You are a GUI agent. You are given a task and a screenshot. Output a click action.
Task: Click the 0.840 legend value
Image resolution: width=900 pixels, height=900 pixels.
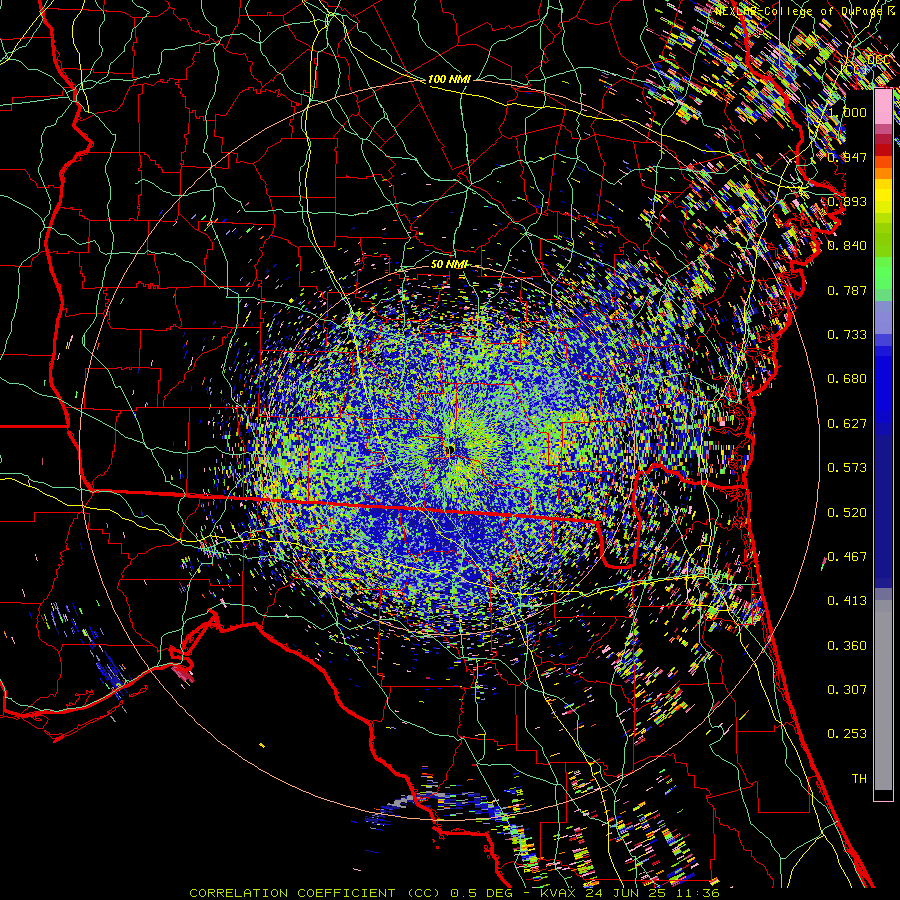847,246
